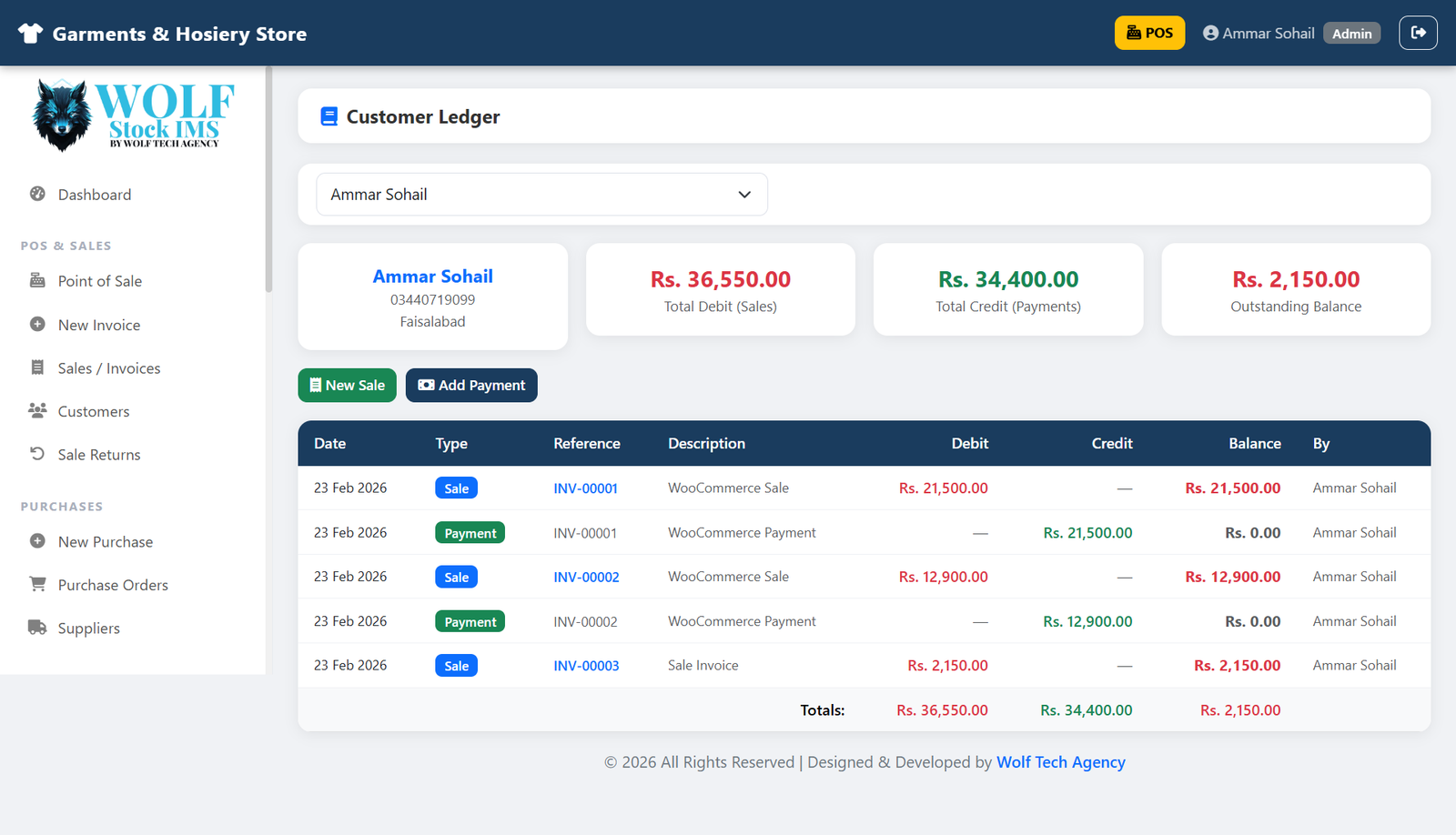Click the New Invoice plus icon
This screenshot has height=835, width=1456.
[x=37, y=324]
